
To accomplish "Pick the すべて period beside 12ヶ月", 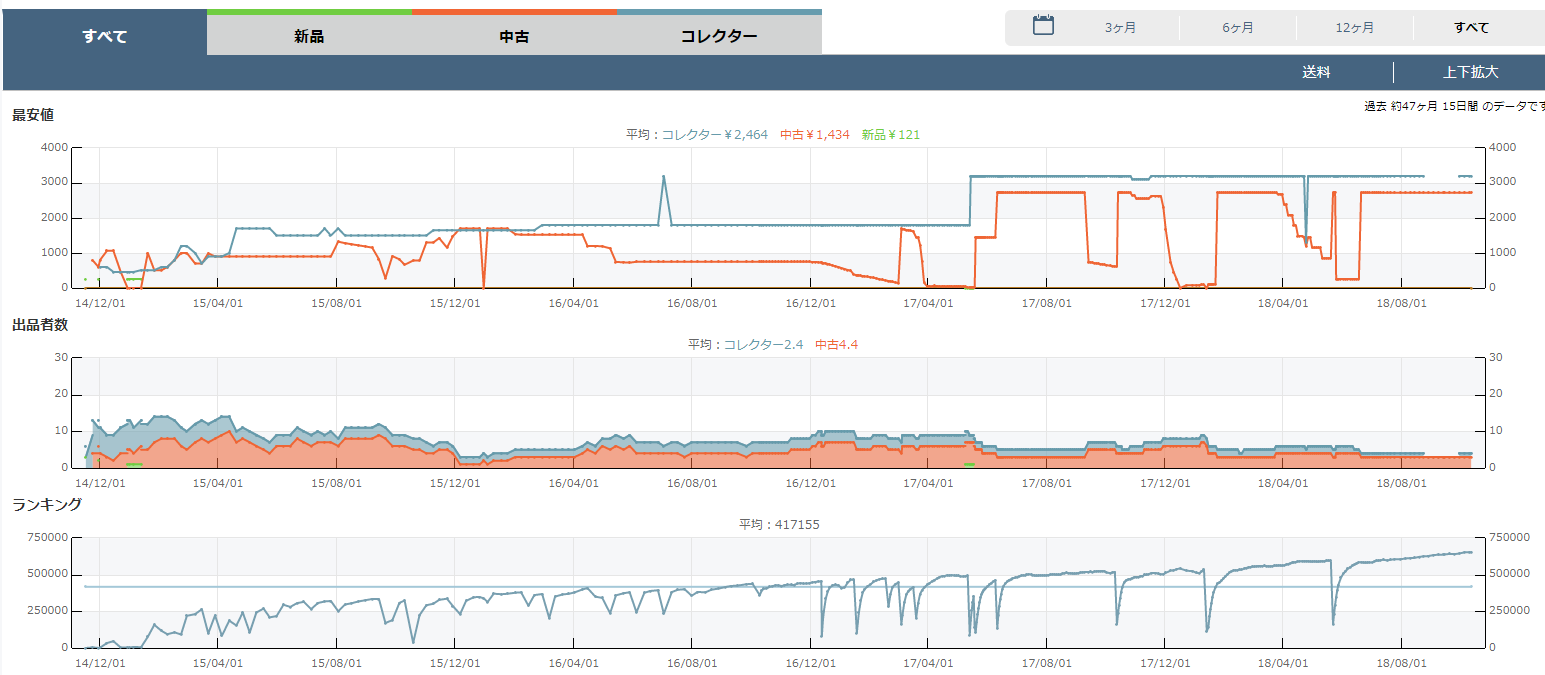I will tap(1471, 28).
